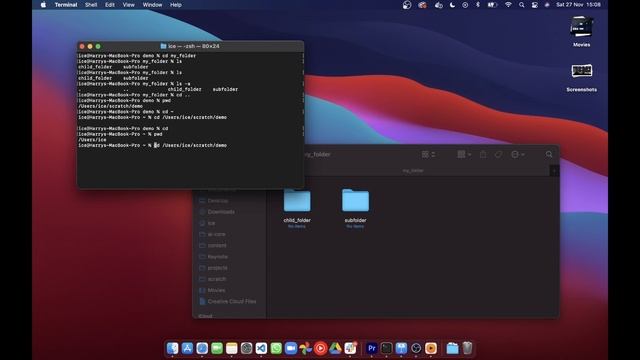Select Movies in the Finder sidebar

(x=216, y=290)
